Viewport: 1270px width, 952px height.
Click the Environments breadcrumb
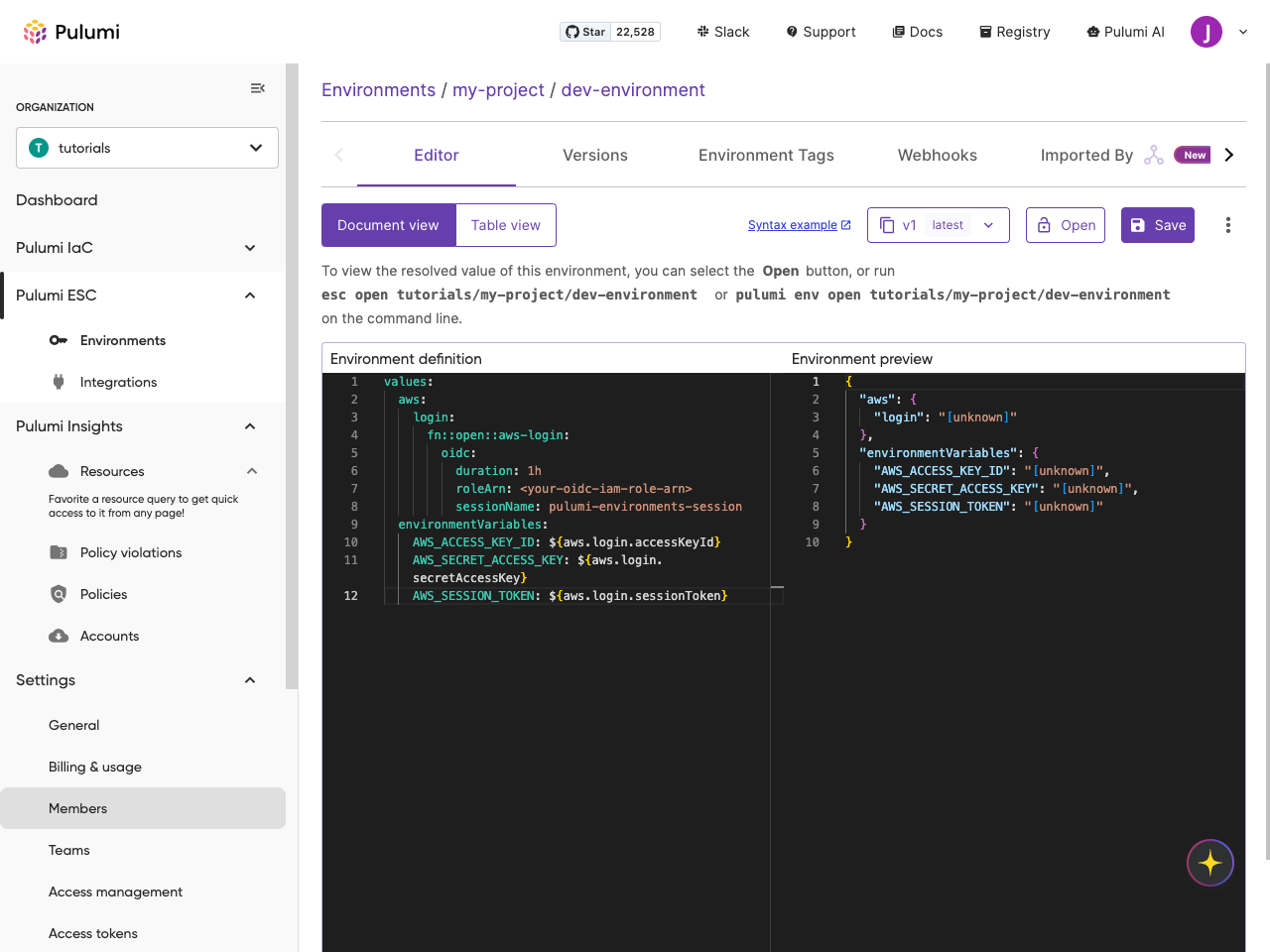pyautogui.click(x=378, y=90)
